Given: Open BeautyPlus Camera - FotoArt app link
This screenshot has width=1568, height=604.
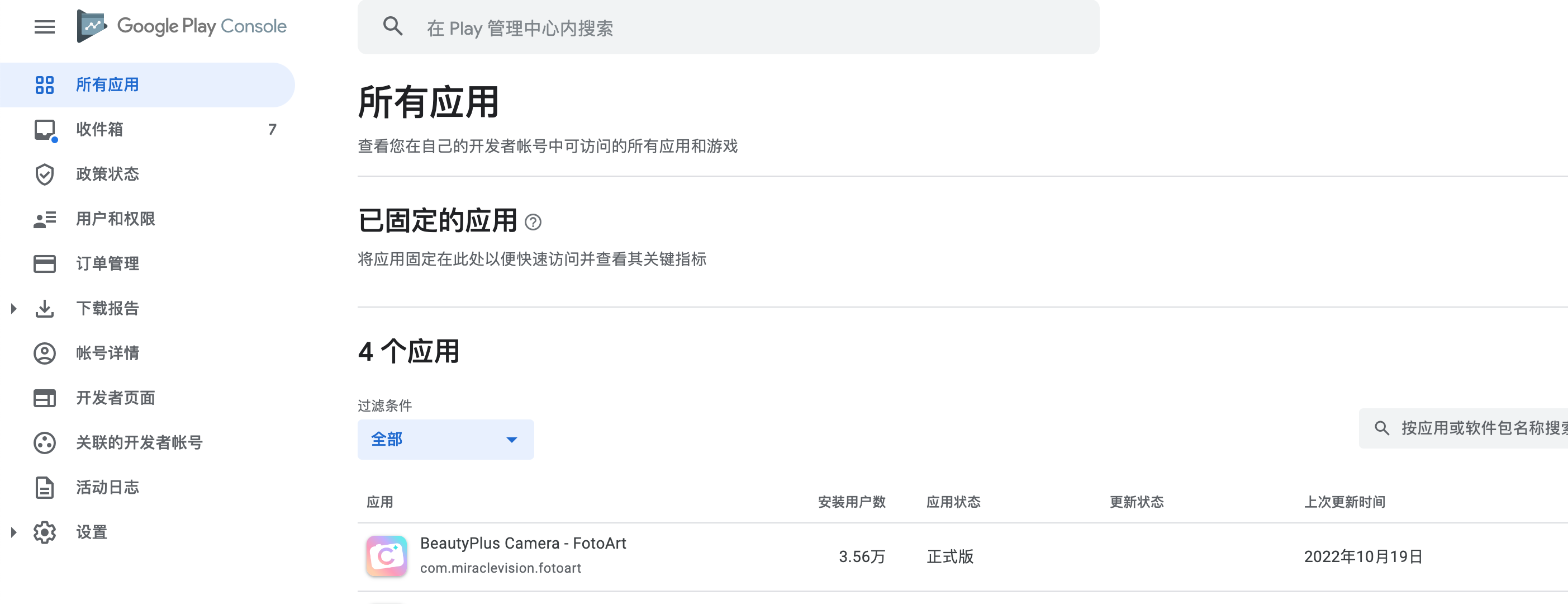Looking at the screenshot, I should tap(522, 543).
